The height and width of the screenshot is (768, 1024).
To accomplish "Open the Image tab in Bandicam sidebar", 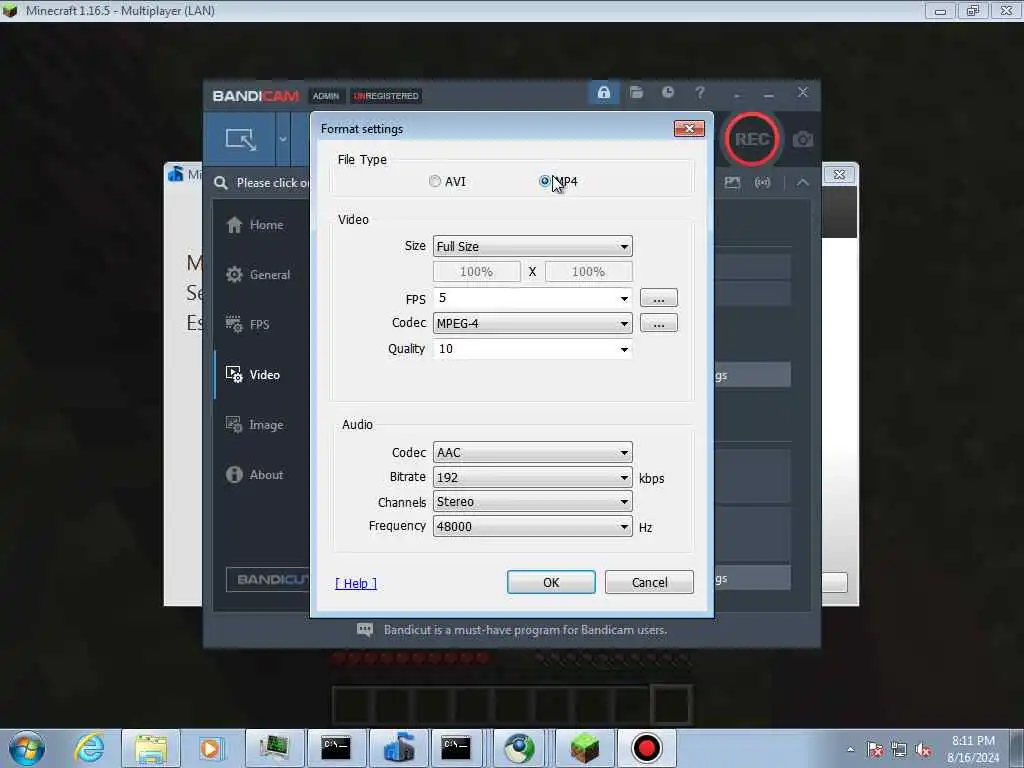I will pos(255,424).
